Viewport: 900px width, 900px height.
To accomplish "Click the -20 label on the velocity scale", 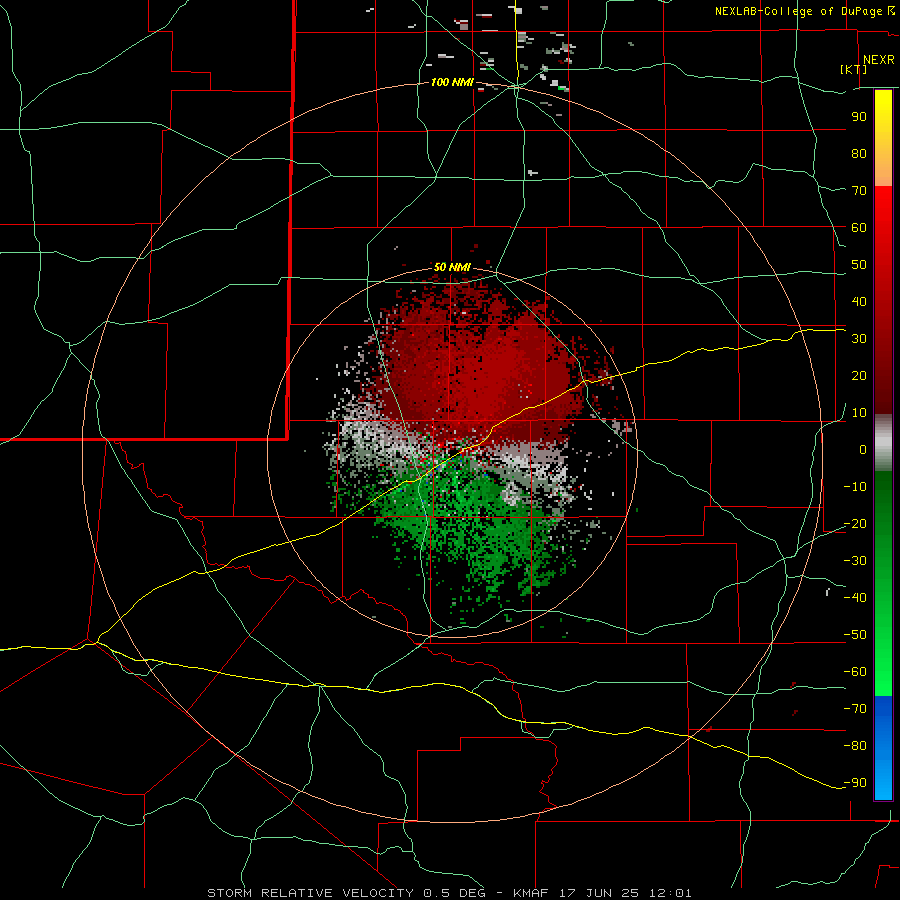I will [855, 524].
